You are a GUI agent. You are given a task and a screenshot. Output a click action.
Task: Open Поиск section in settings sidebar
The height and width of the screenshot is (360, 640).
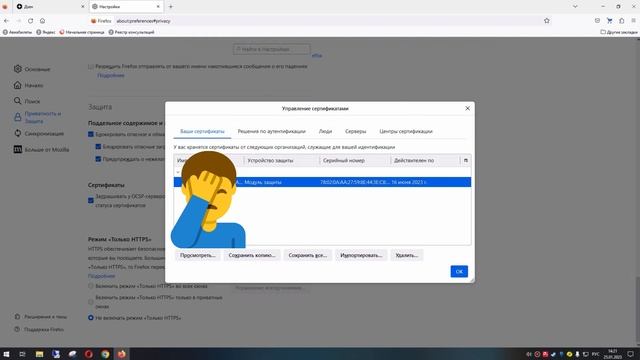[27, 101]
